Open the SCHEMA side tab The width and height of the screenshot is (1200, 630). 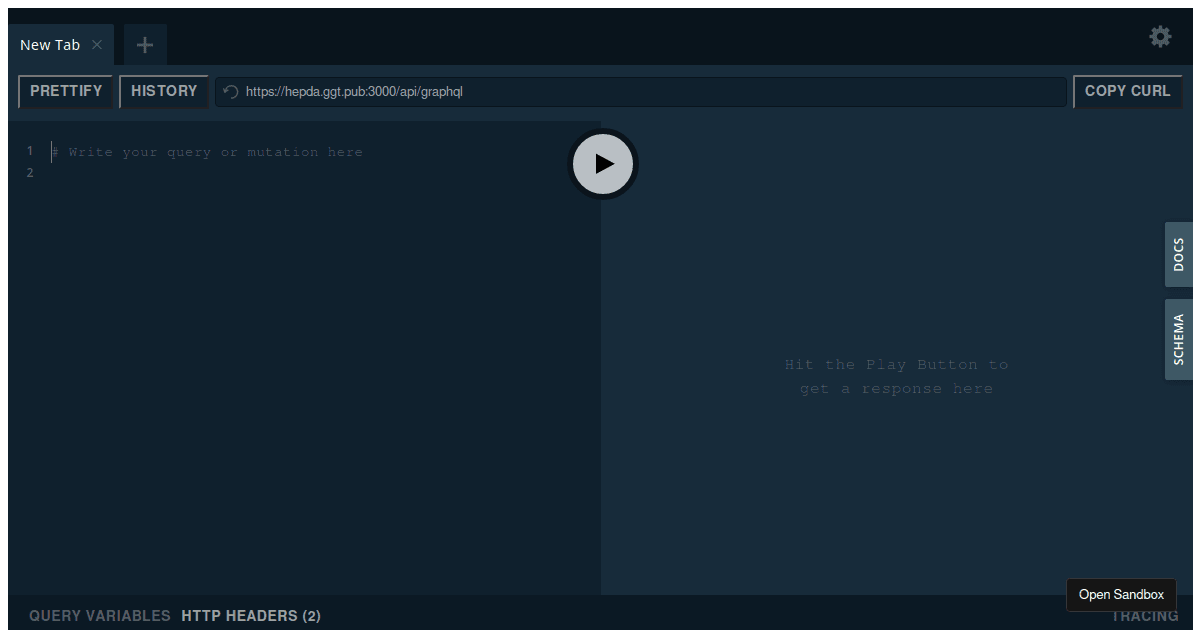pyautogui.click(x=1179, y=340)
